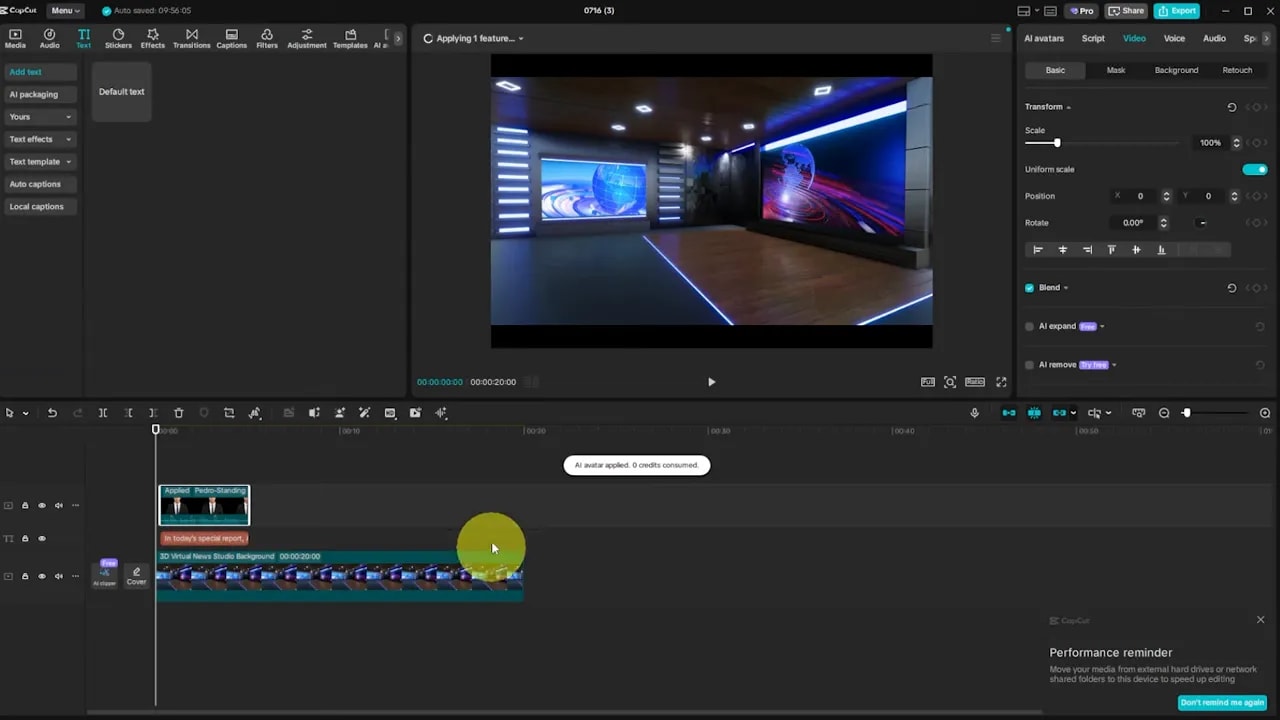This screenshot has height=720, width=1280.
Task: Undo the last action
Action: [52, 412]
